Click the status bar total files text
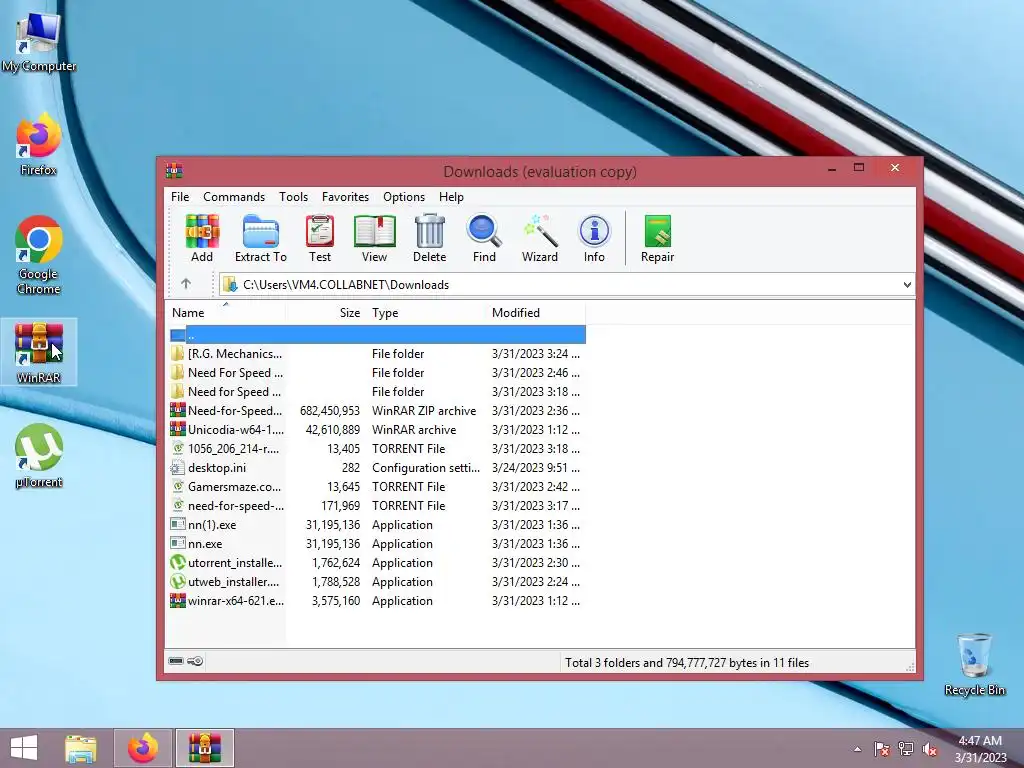The height and width of the screenshot is (768, 1024). tap(686, 663)
